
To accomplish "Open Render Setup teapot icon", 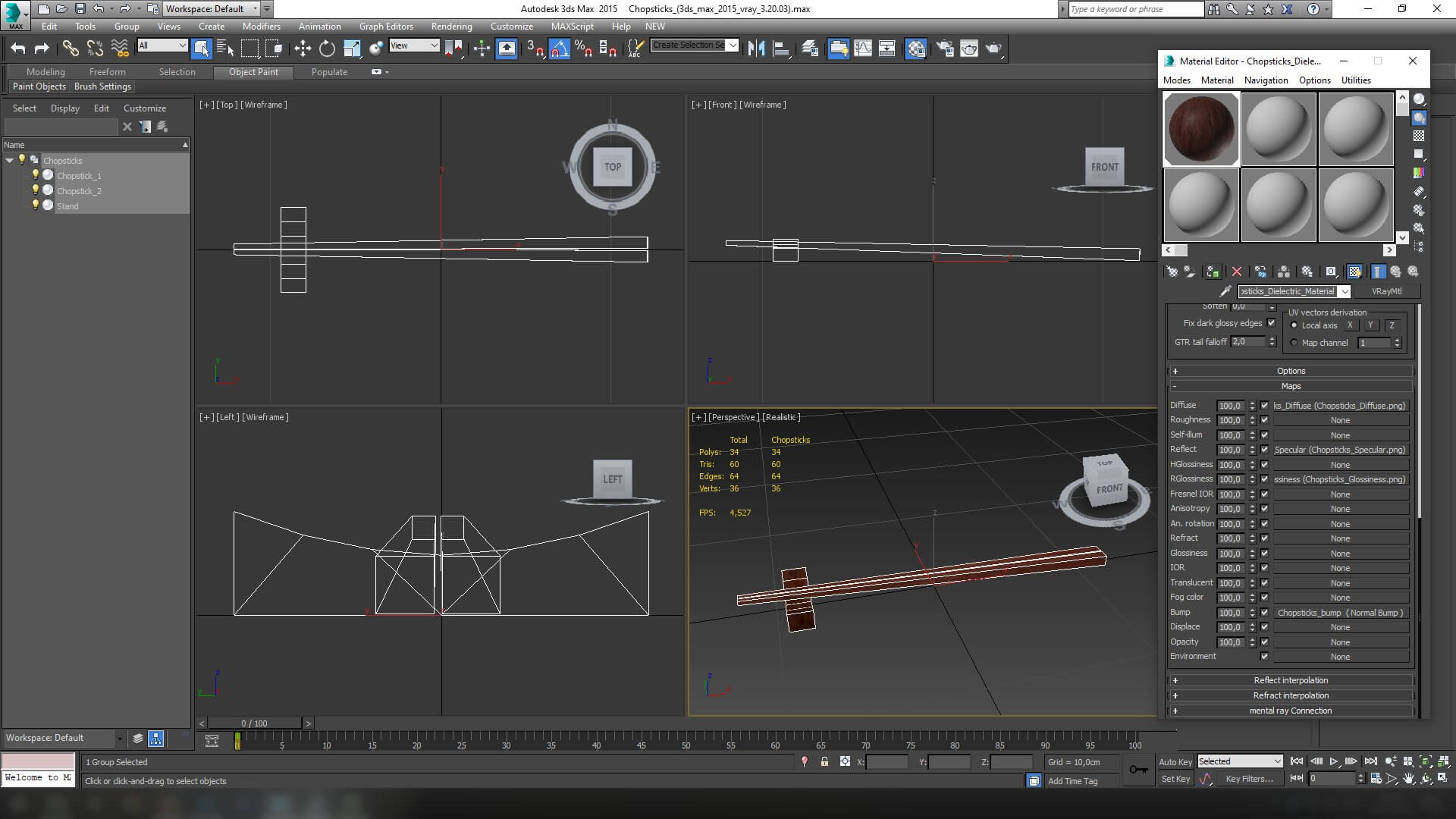I will tap(945, 49).
